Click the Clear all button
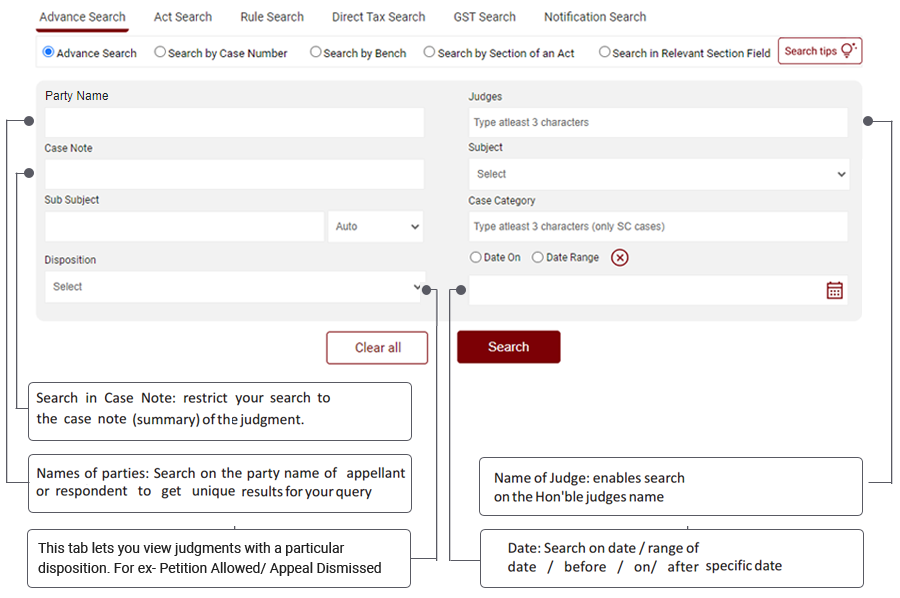900x598 pixels. click(x=377, y=348)
